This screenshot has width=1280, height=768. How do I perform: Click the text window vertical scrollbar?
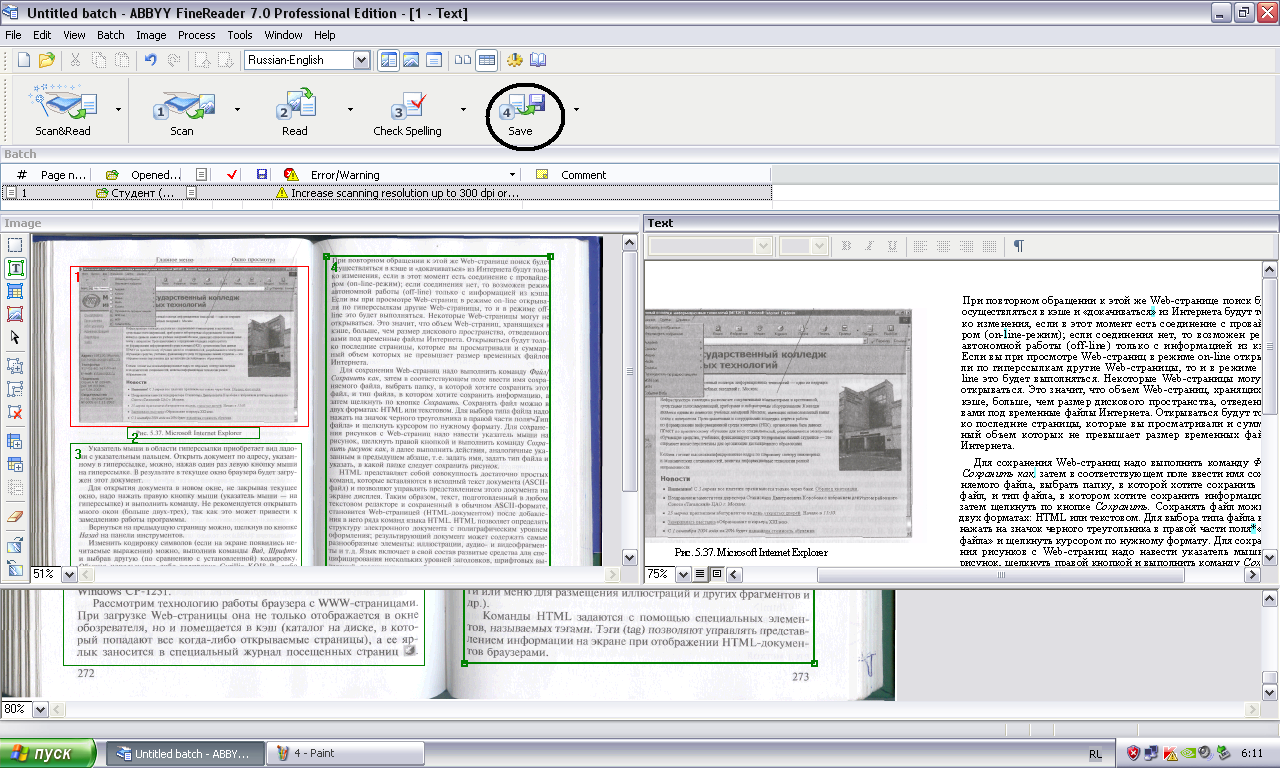click(1269, 413)
